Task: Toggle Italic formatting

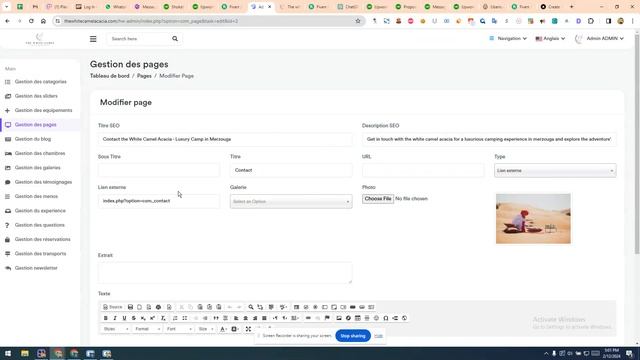Action: click(x=115, y=318)
